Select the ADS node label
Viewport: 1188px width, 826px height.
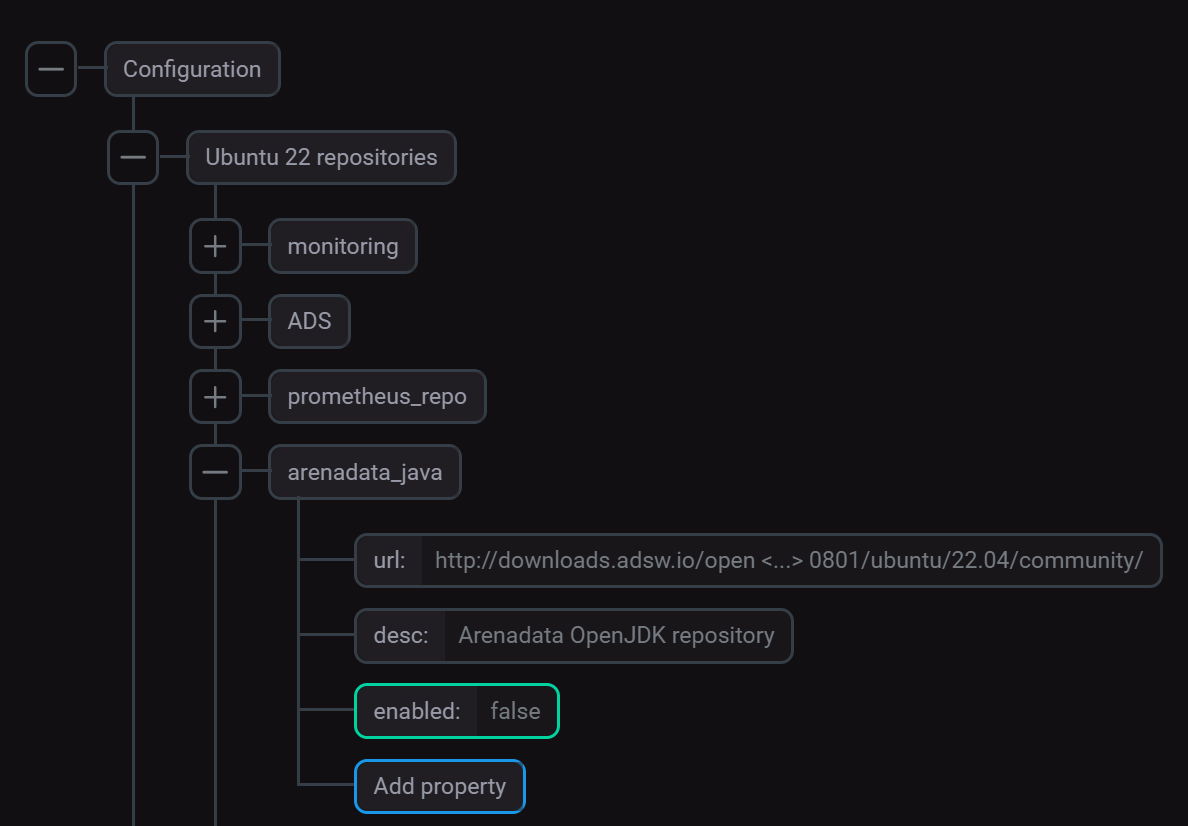click(x=308, y=321)
